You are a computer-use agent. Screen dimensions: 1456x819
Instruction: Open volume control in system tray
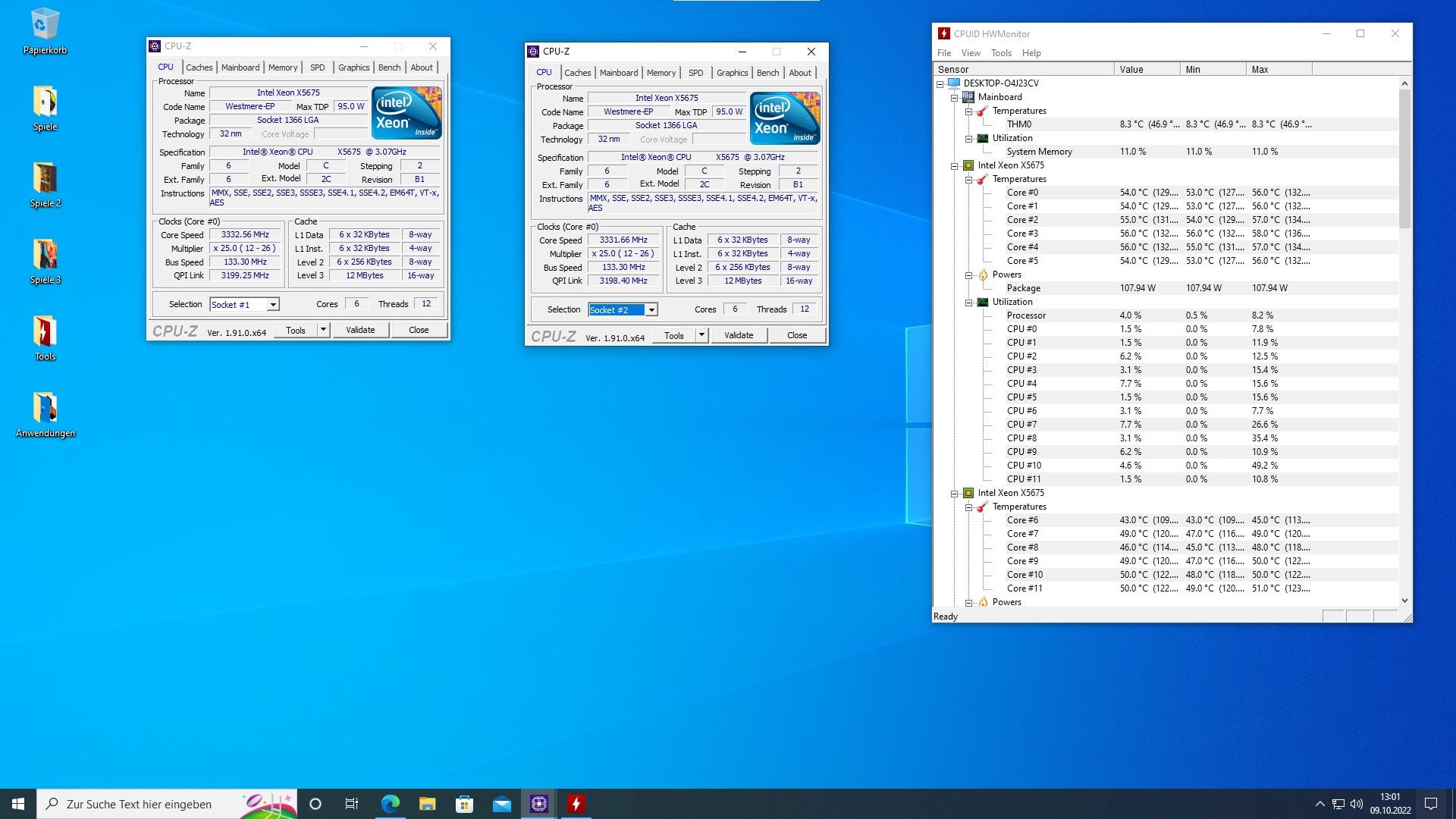click(1357, 804)
